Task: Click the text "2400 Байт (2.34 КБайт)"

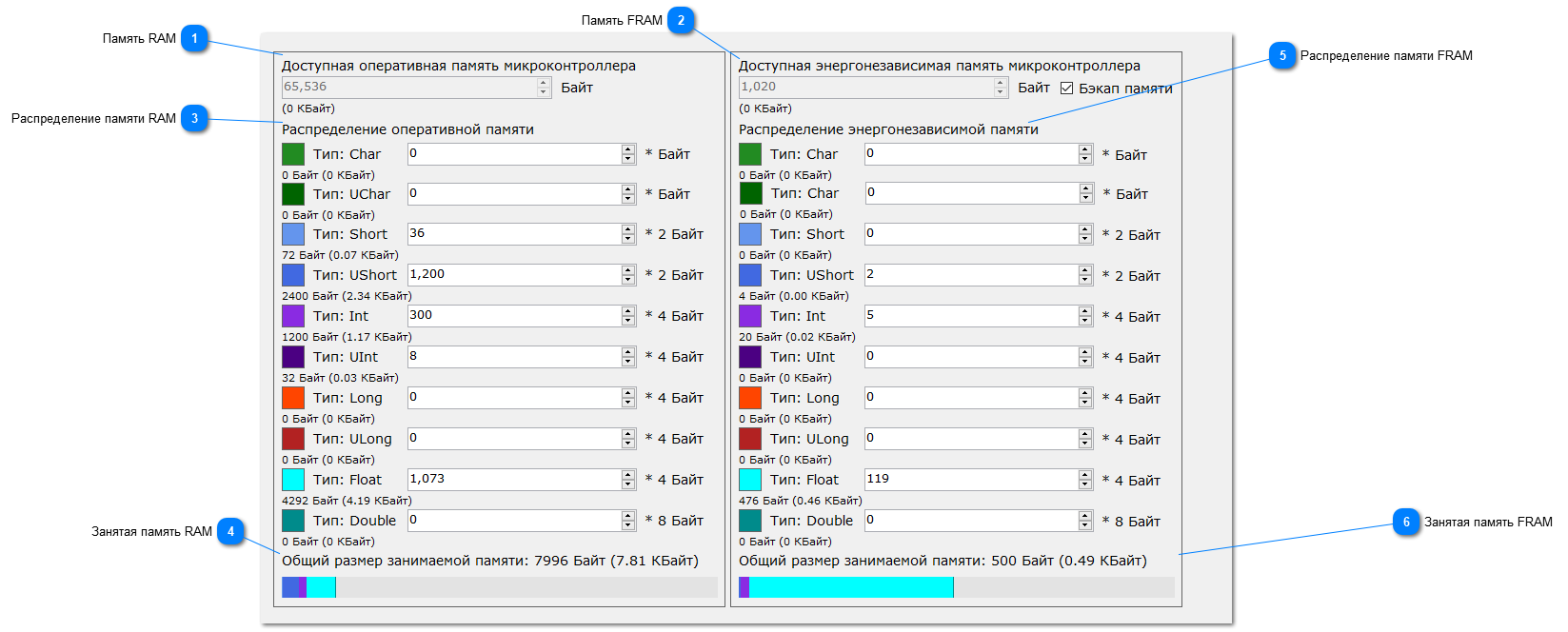Action: (347, 296)
